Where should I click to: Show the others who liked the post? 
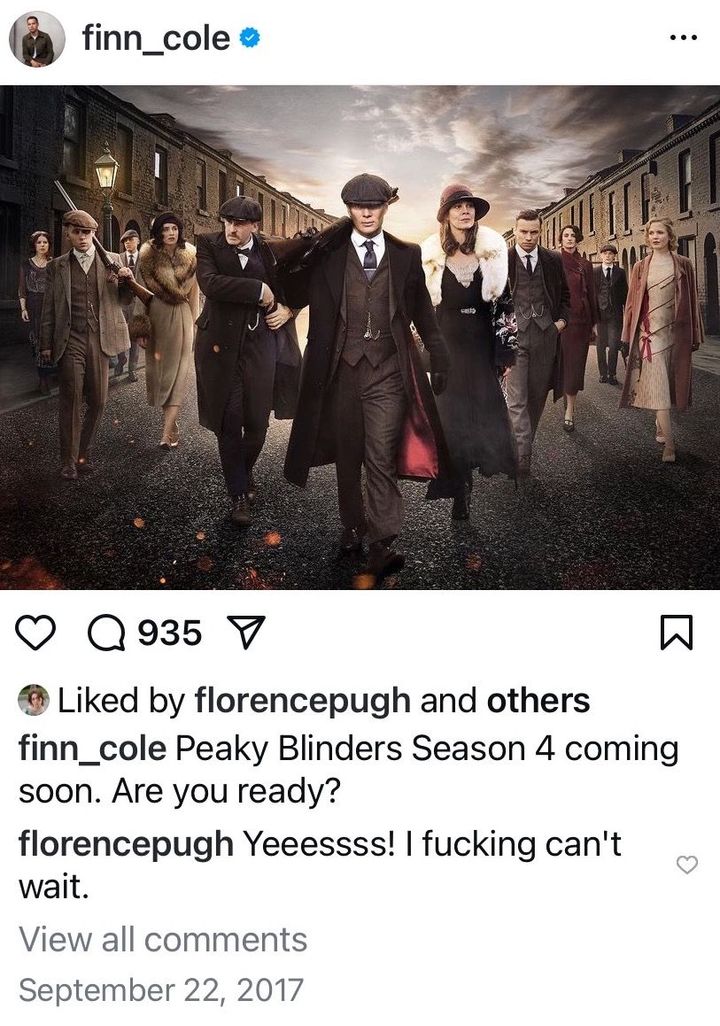point(538,700)
